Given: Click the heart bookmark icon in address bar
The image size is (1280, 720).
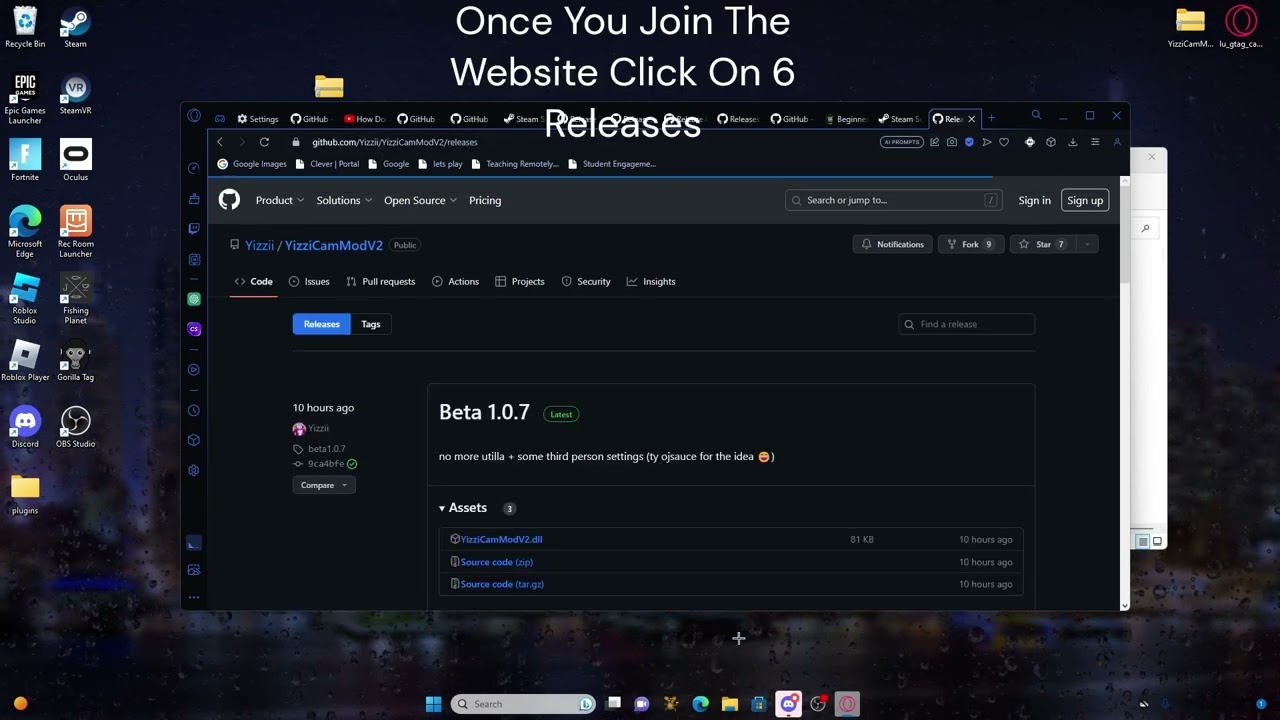Looking at the screenshot, I should (x=1004, y=142).
